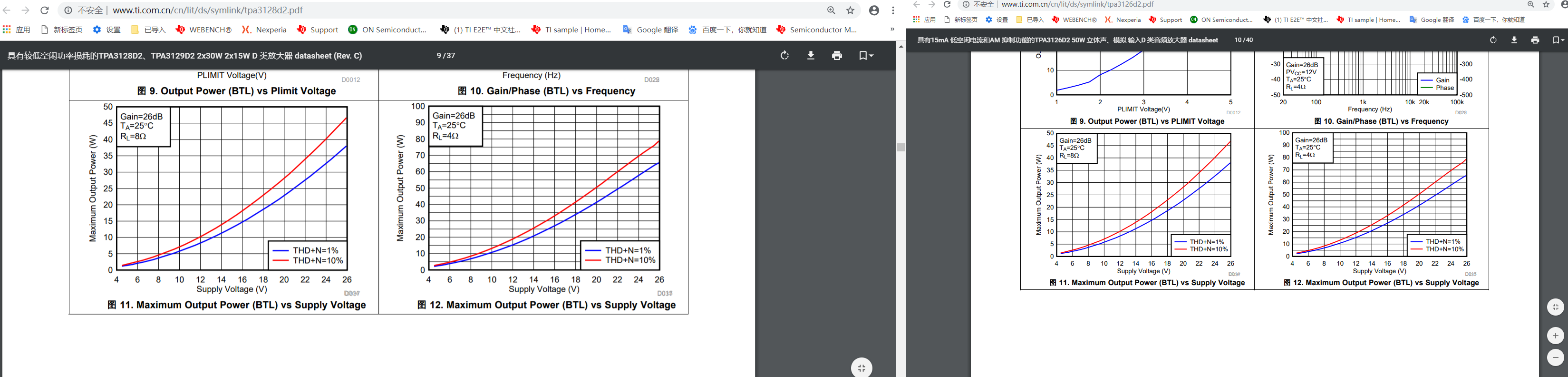
Task: Go back in the left browser window
Action: (7, 10)
